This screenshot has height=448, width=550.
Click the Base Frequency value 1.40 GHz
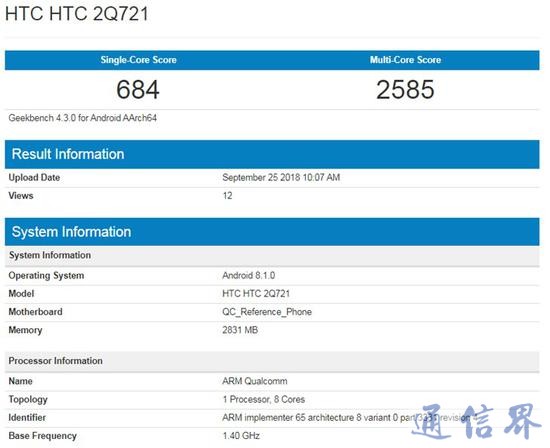pos(241,436)
